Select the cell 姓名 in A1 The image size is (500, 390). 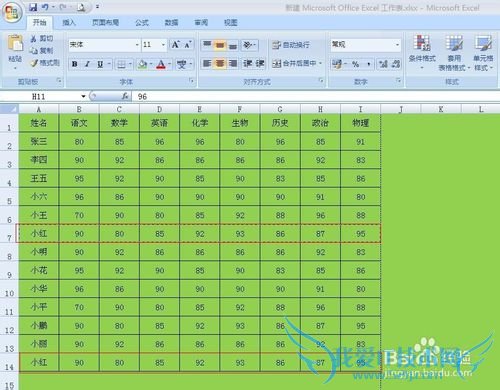click(39, 123)
